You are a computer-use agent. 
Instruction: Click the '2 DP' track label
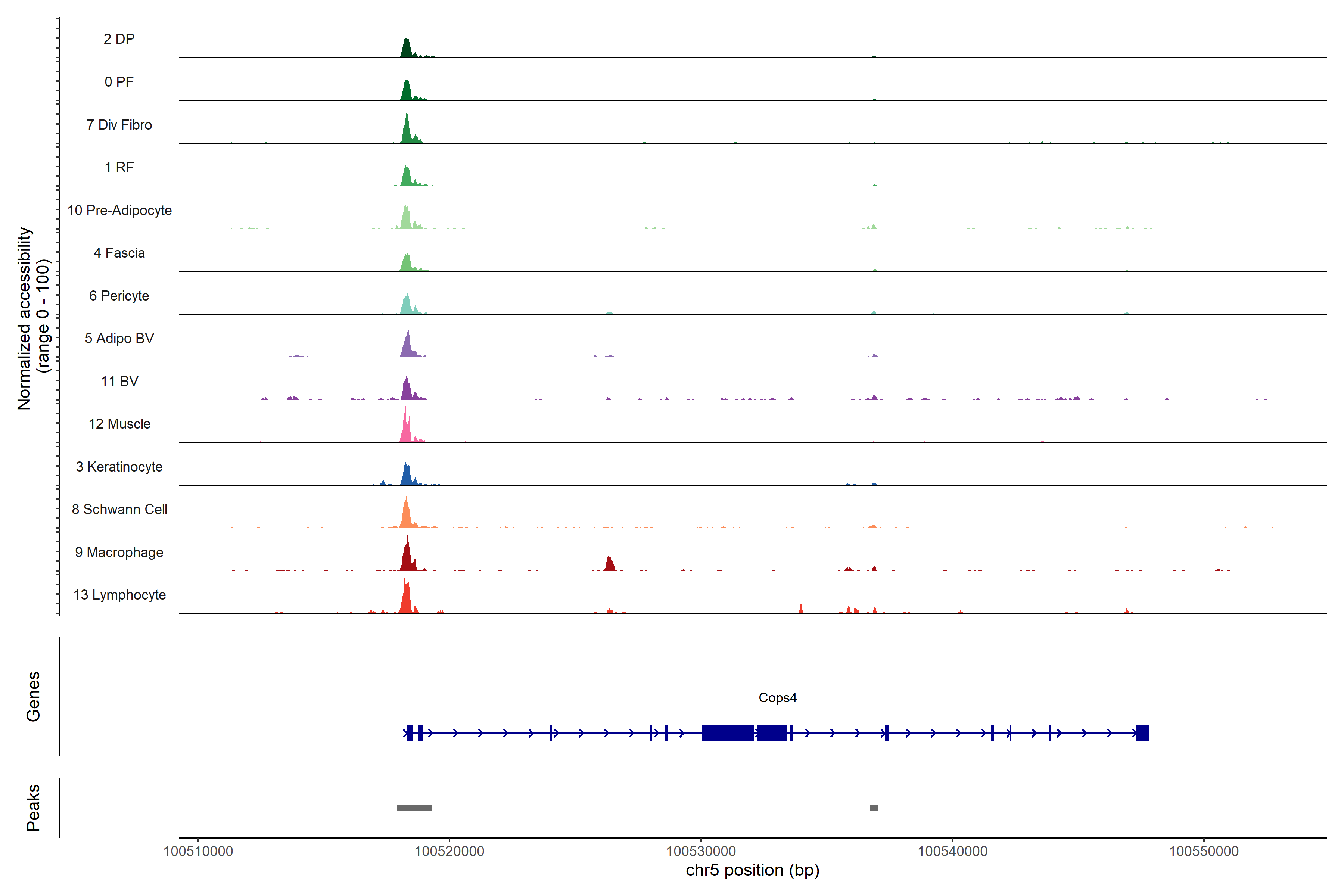(x=119, y=39)
